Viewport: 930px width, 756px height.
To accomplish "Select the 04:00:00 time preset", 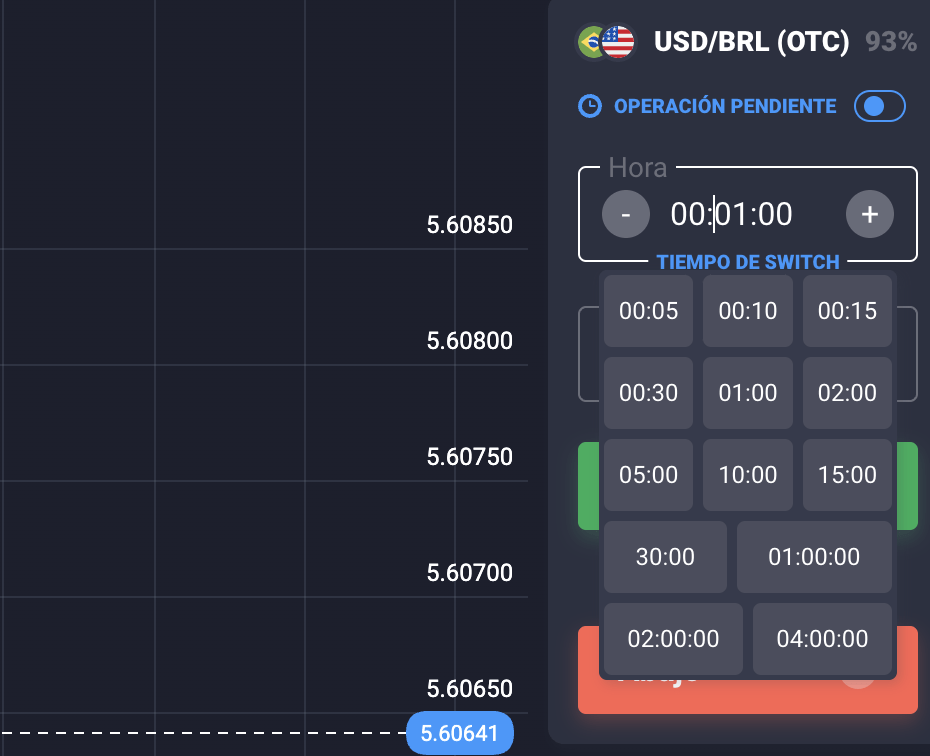I will [x=822, y=639].
